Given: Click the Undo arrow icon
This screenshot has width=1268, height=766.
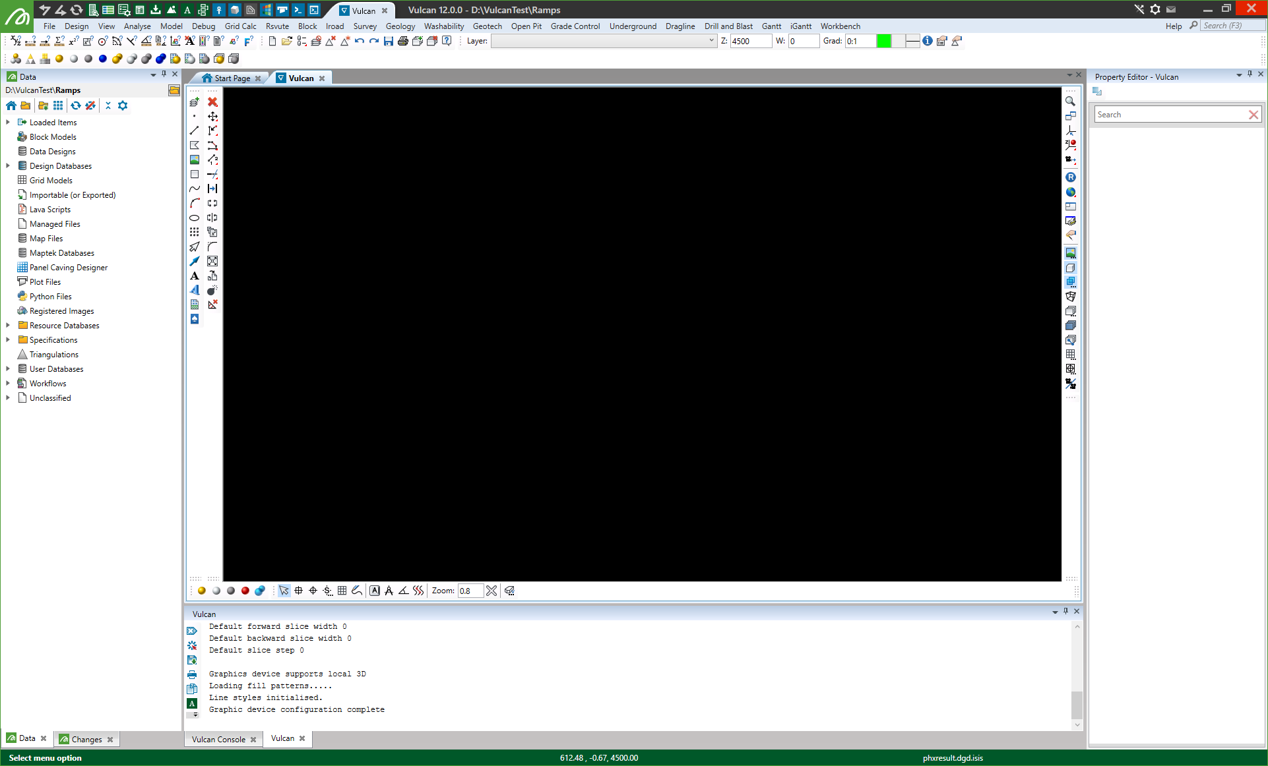Looking at the screenshot, I should pos(360,41).
